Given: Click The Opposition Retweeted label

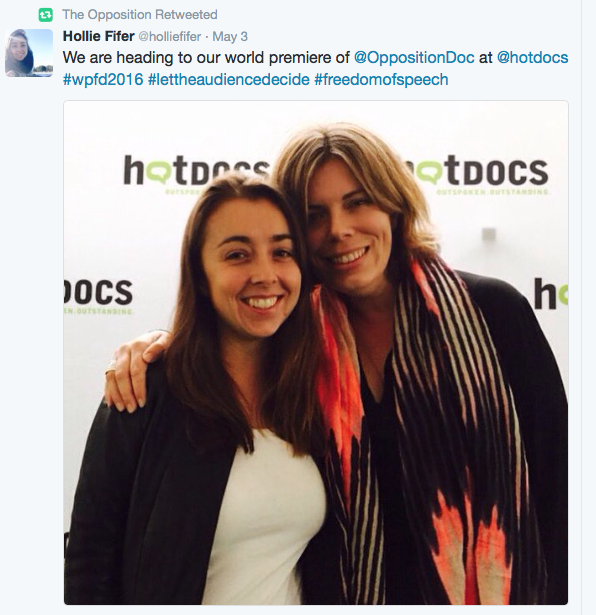Looking at the screenshot, I should (x=140, y=15).
